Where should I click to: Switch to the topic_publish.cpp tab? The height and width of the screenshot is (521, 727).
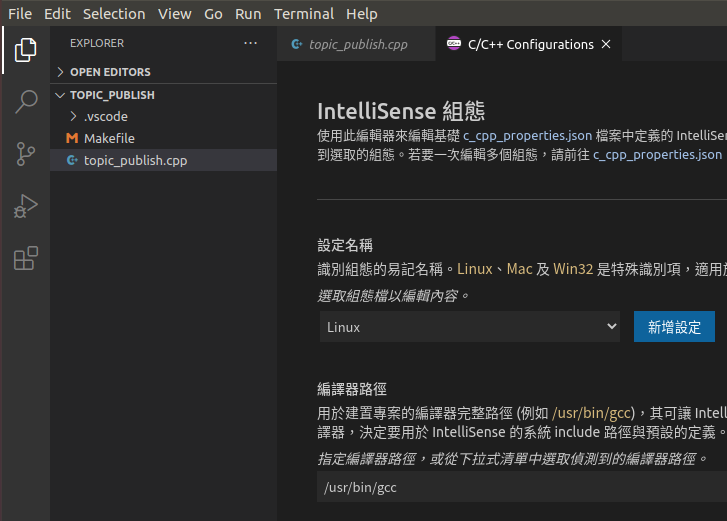click(356, 44)
